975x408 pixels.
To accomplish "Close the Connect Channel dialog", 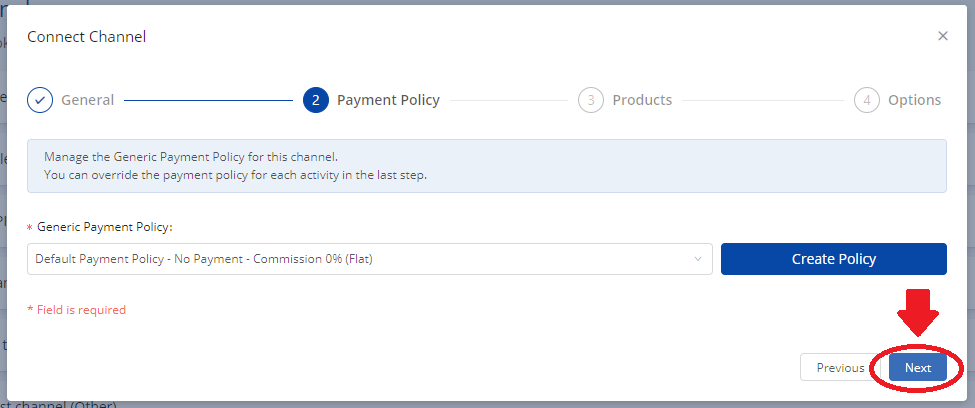I will (x=942, y=36).
